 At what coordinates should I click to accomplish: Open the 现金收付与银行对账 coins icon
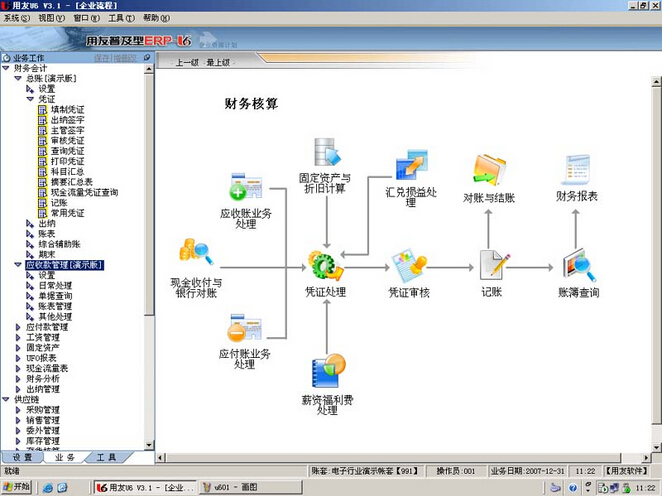click(x=196, y=252)
